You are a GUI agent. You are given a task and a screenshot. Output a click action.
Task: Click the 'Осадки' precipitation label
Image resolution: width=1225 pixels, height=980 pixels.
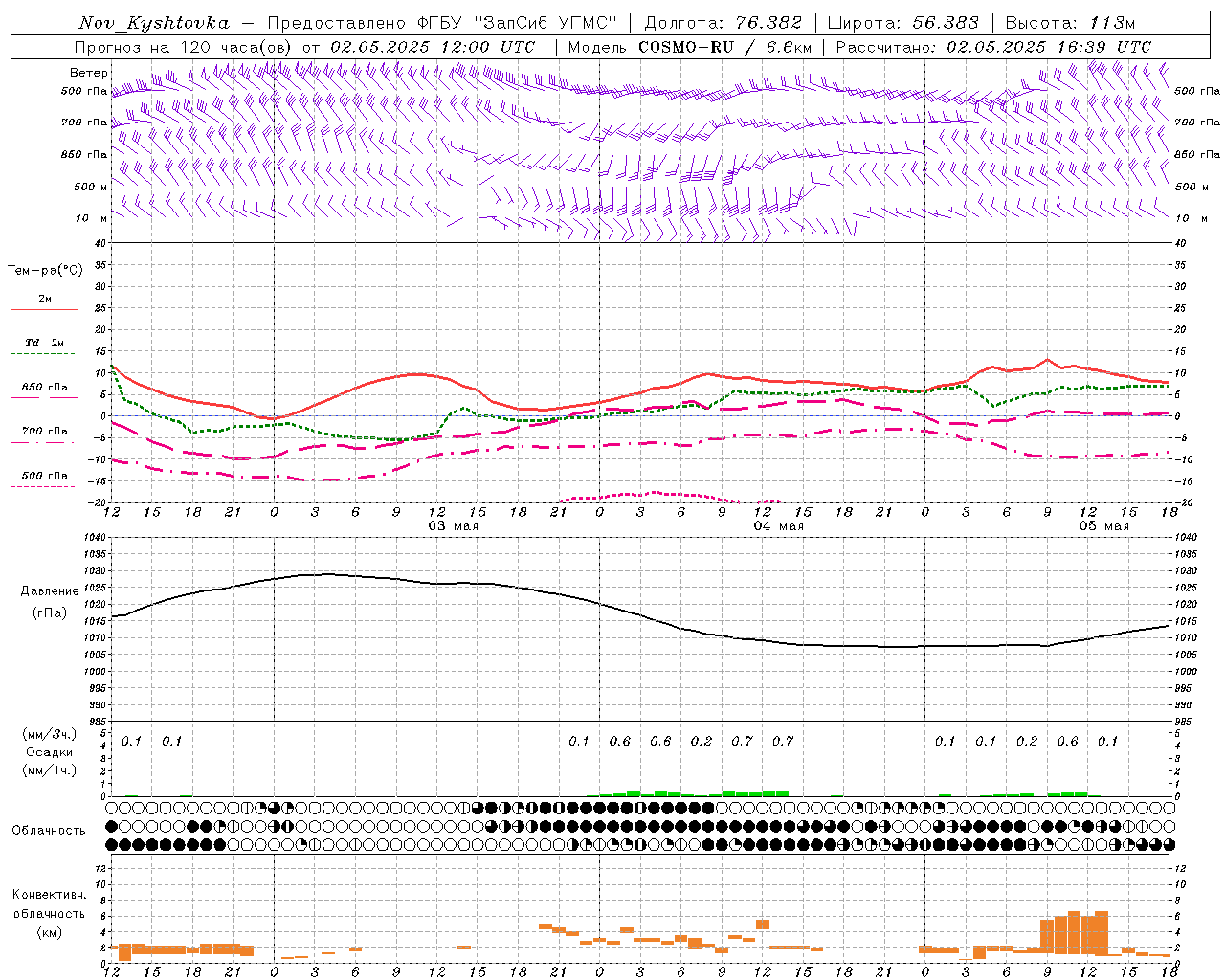(x=49, y=752)
